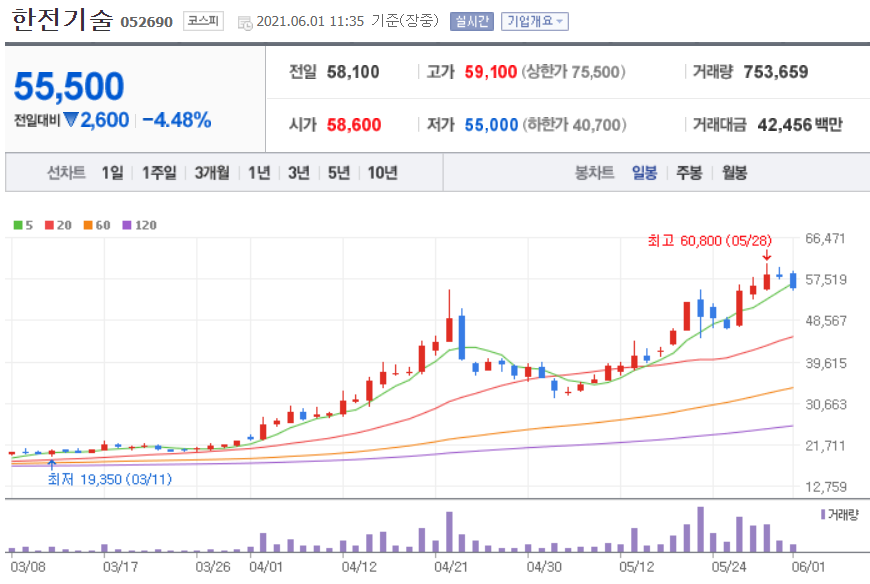Image resolution: width=870 pixels, height=584 pixels.
Task: Click the 한전기술 stock name title
Action: click(62, 20)
